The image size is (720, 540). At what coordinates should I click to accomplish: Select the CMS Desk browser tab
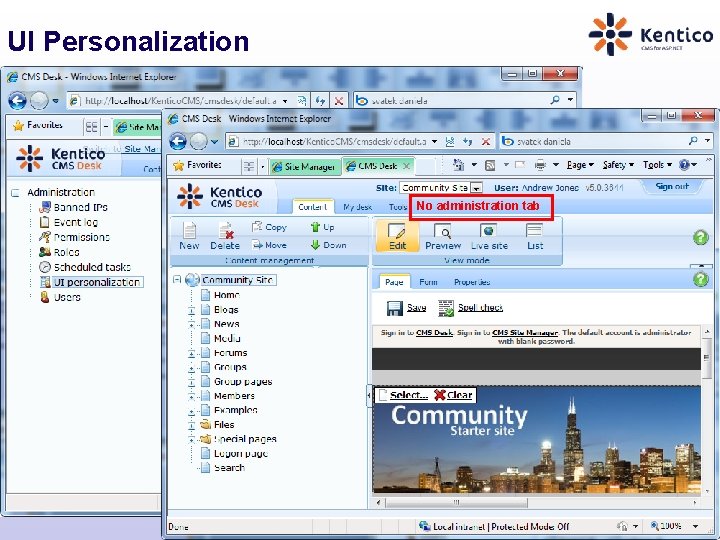pos(378,166)
